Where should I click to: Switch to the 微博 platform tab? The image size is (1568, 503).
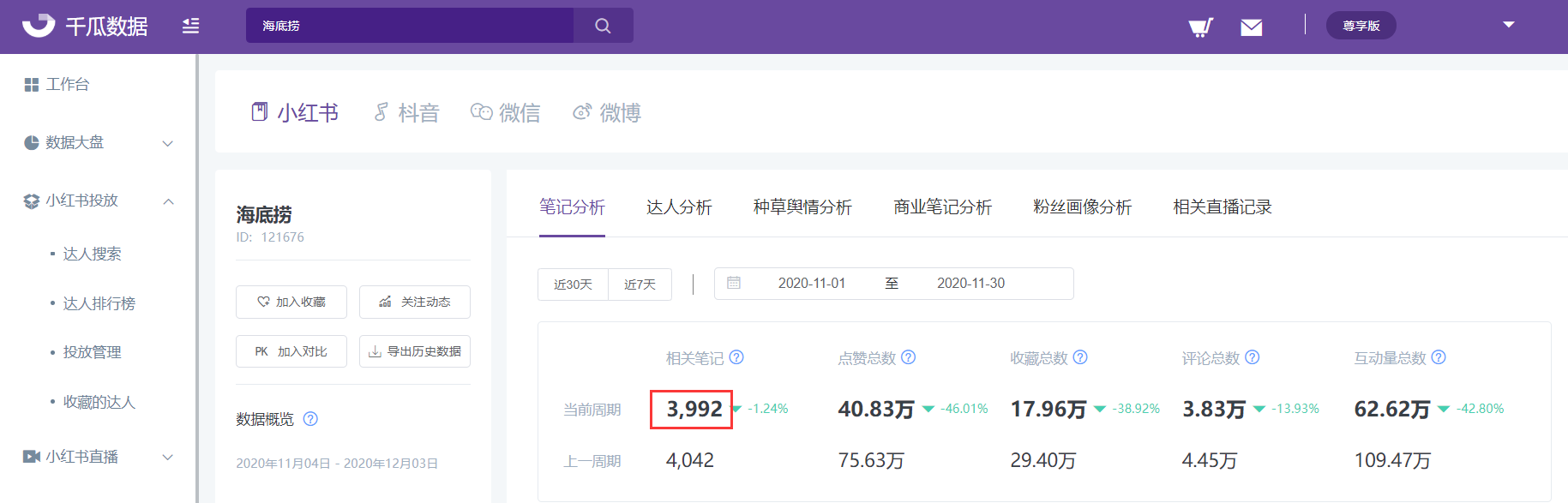tap(607, 112)
